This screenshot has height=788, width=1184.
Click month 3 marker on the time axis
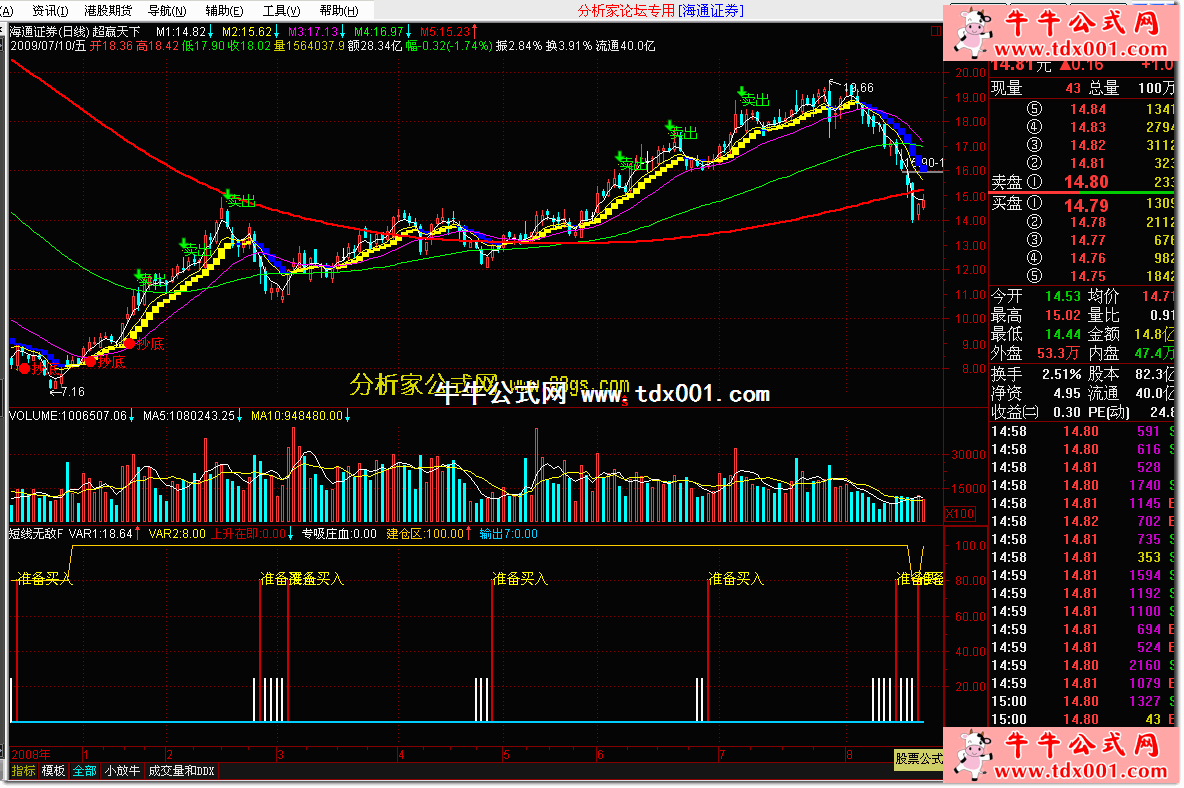[280, 754]
